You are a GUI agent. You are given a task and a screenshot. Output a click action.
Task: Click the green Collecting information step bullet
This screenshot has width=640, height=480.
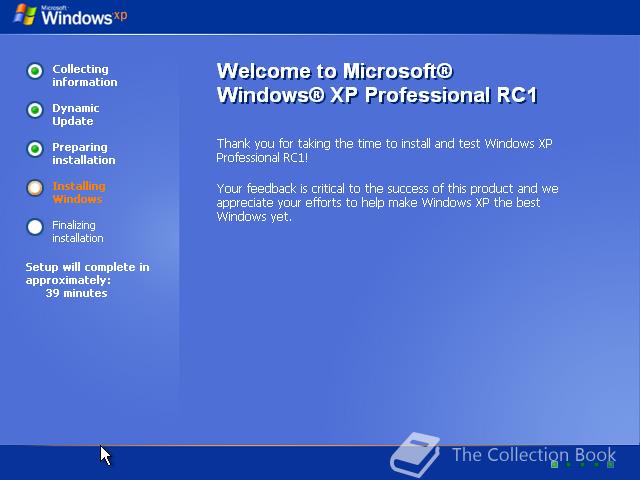click(x=35, y=71)
